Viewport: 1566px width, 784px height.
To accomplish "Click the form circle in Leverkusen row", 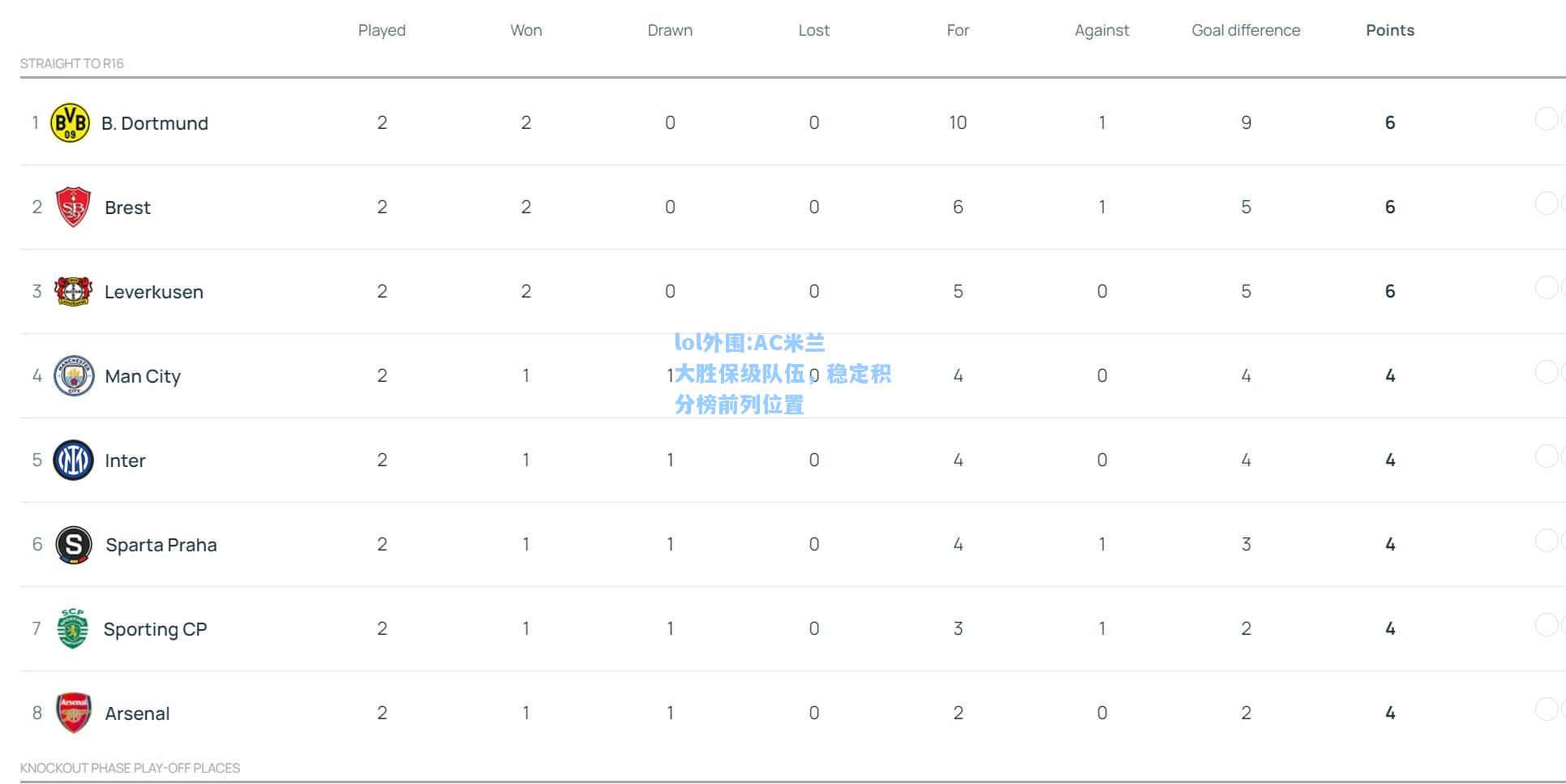I will (1547, 288).
